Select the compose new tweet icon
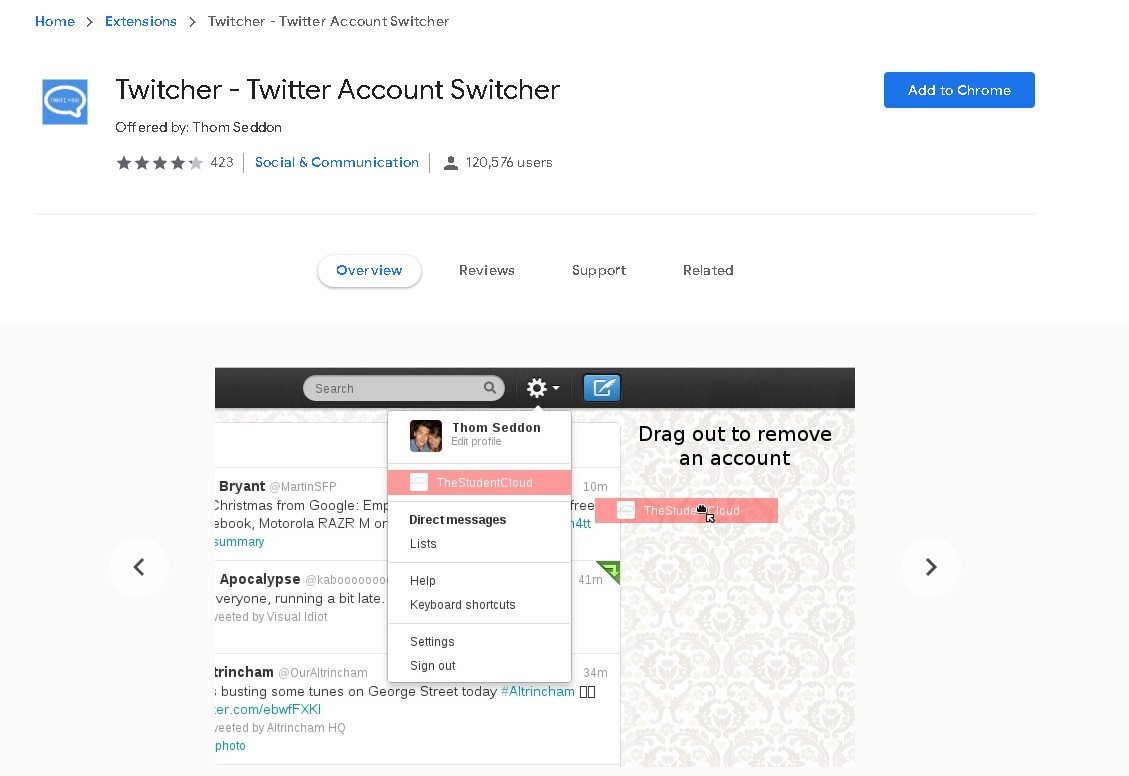Image resolution: width=1129 pixels, height=776 pixels. (602, 388)
